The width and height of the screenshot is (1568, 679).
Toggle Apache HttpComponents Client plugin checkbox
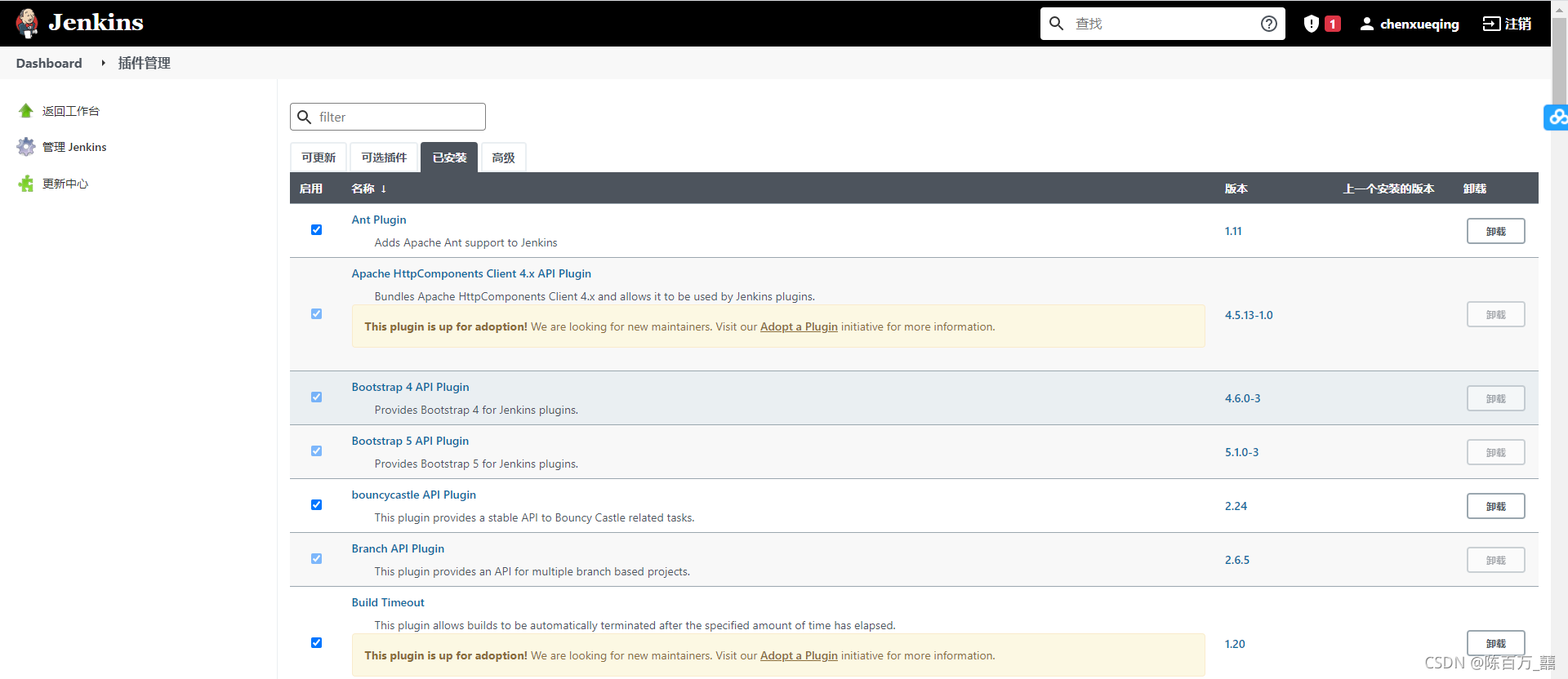tap(316, 314)
